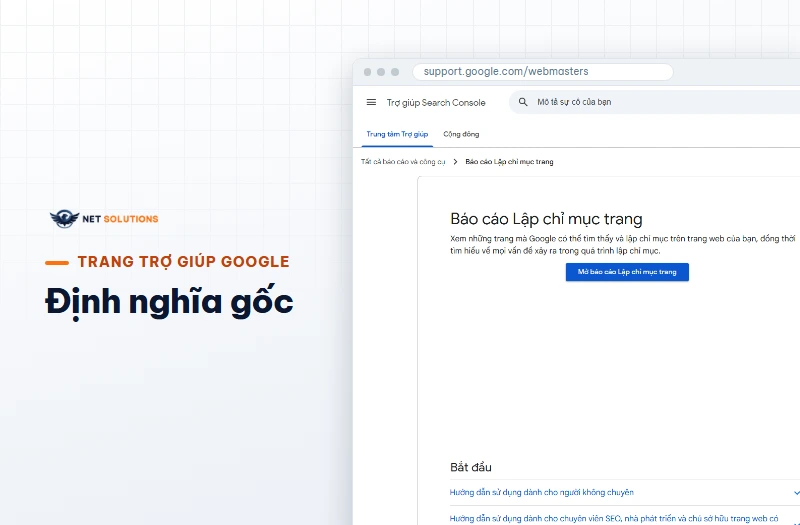Open the 'Tất cả báo cáo và công cụ' breadcrumb
The image size is (800, 525).
coord(403,162)
